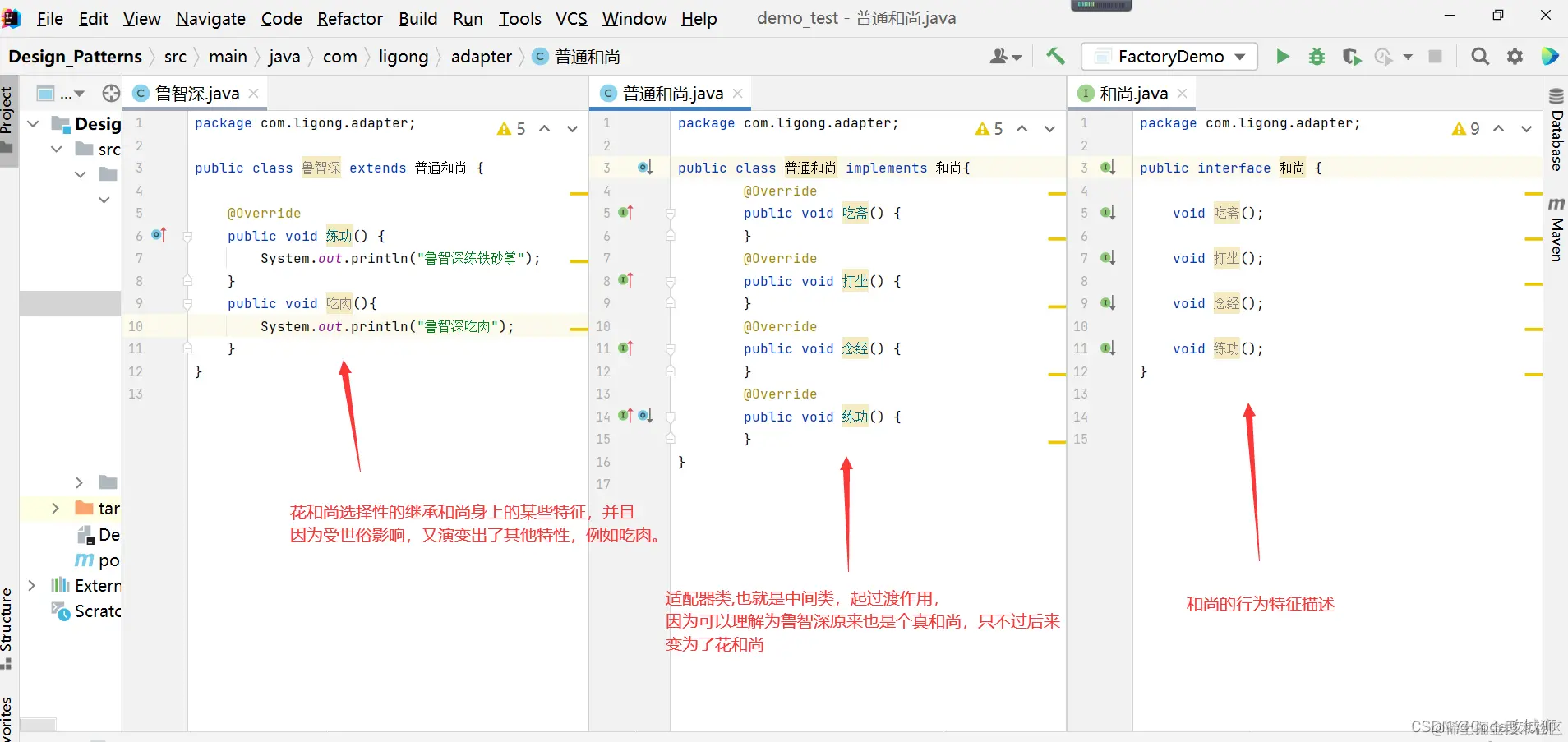Go to previous highlighted error in 普通和尚.java
Image resolution: width=1568 pixels, height=742 pixels.
tap(1022, 129)
